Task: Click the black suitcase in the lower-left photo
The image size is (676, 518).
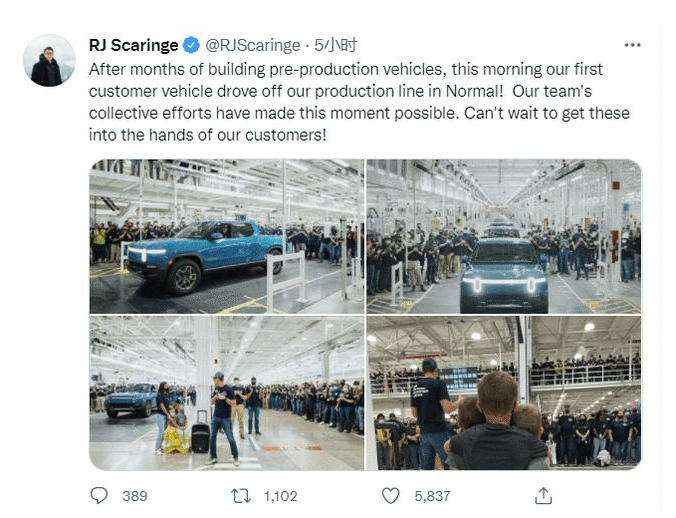Action: pos(200,436)
